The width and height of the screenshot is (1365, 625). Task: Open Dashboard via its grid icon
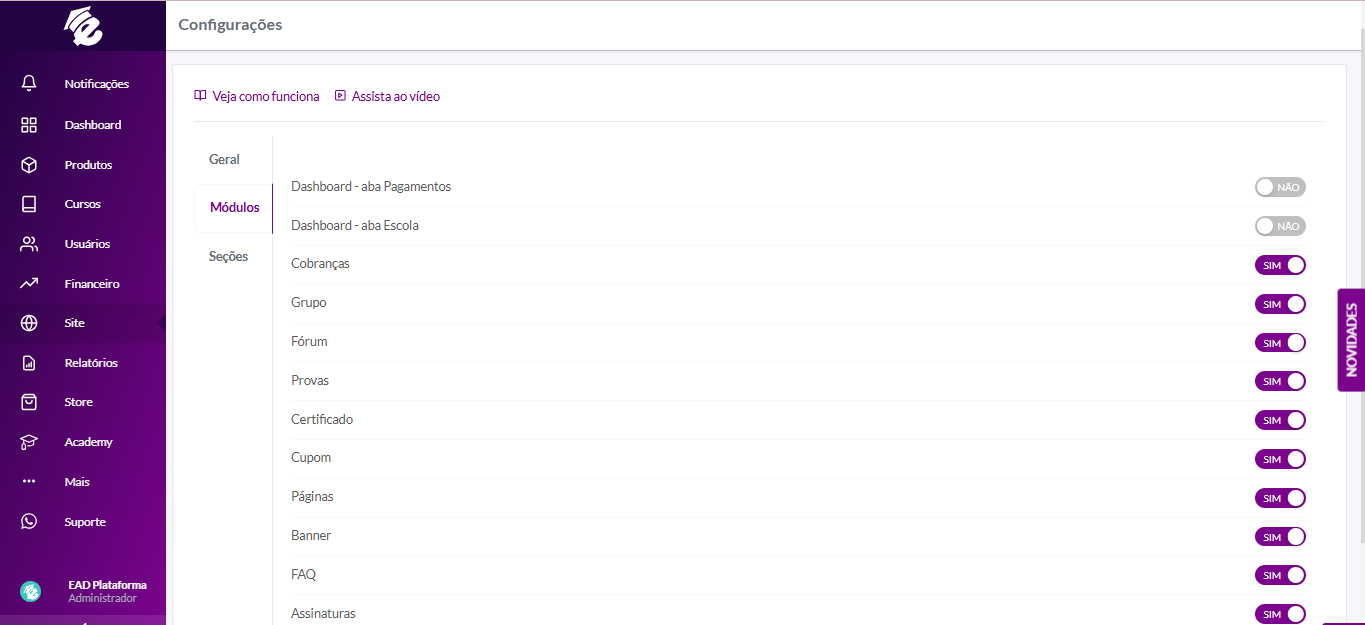[29, 125]
